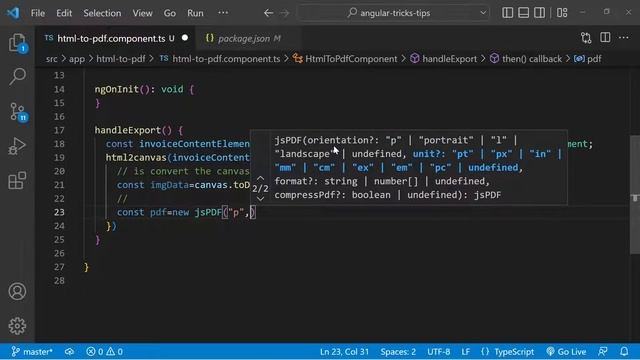Place cursor on handleExport() method name
Screen dimensions: 640x360
(128, 130)
